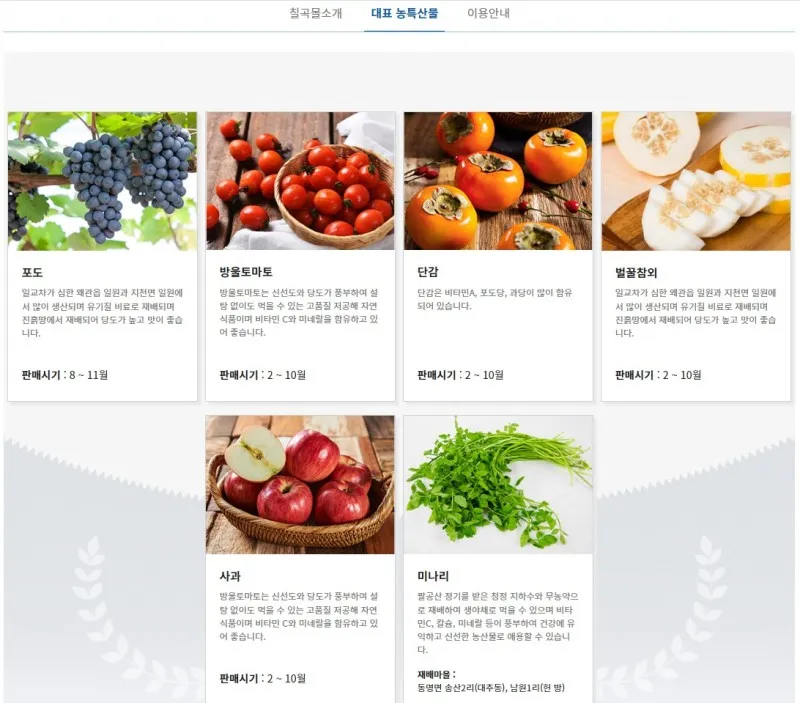Viewport: 800px width, 703px height.
Task: Open the apple basket image
Action: click(x=301, y=485)
